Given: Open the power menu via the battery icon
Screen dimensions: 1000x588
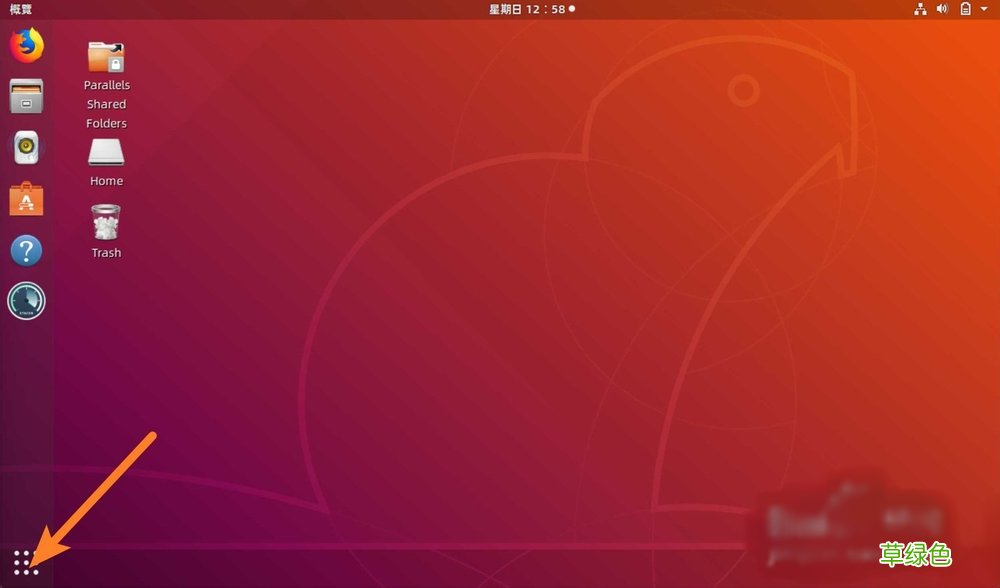Looking at the screenshot, I should [964, 9].
